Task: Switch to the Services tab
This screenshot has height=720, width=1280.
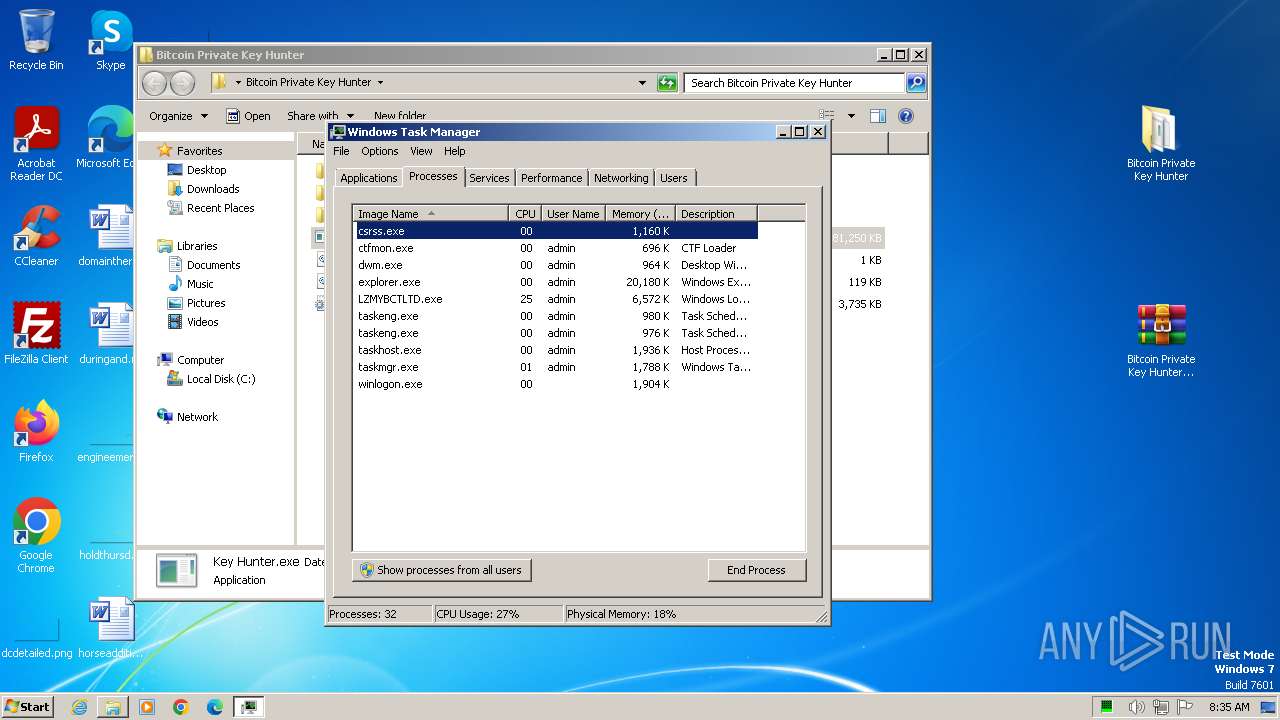Action: pyautogui.click(x=489, y=178)
